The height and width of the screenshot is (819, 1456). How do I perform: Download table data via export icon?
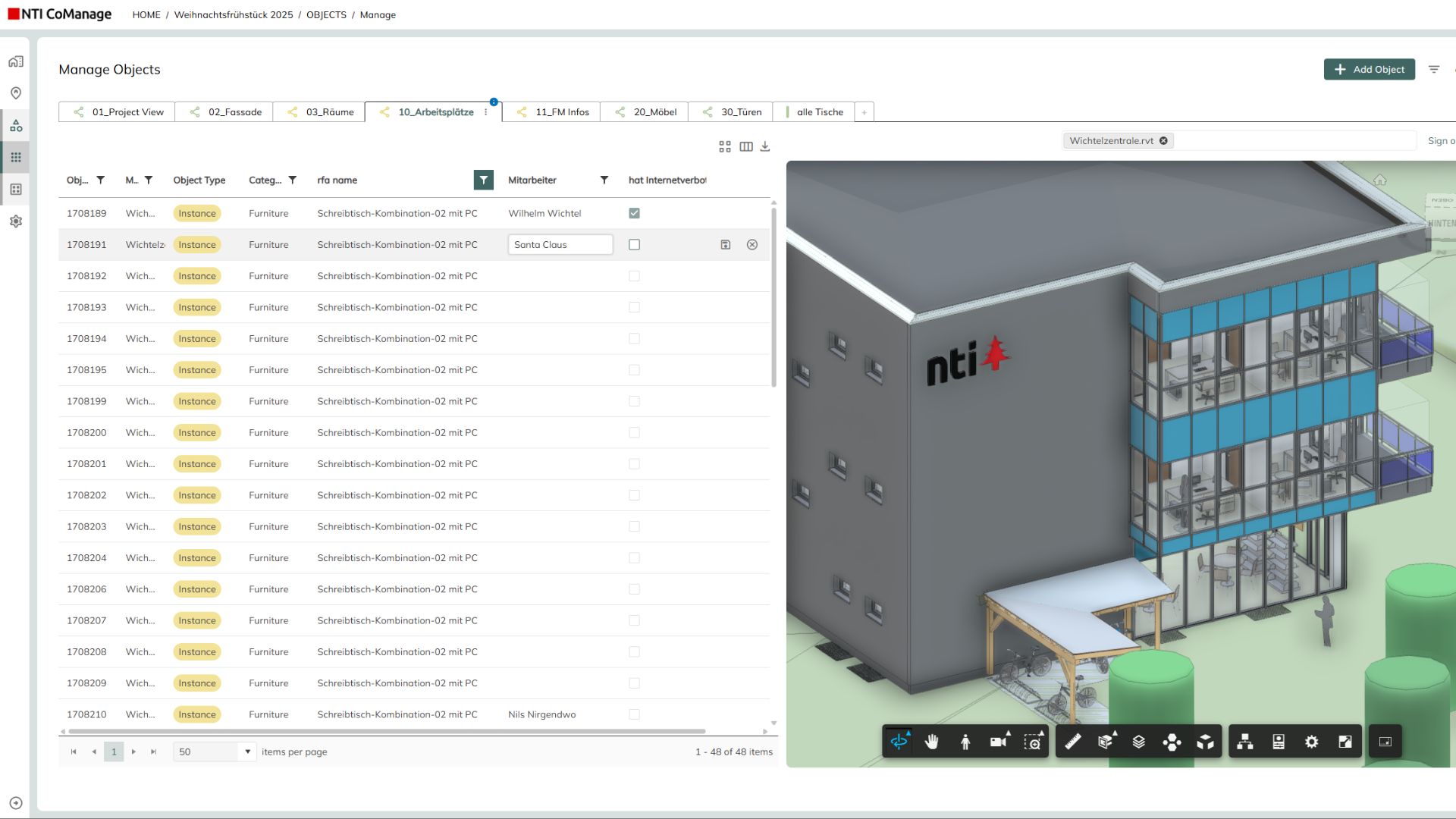(x=765, y=146)
